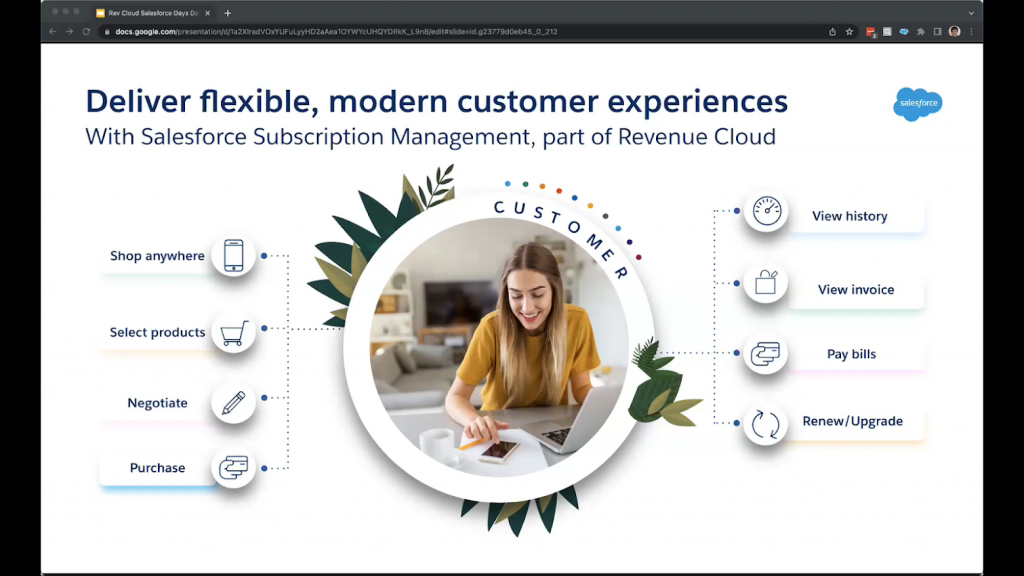The height and width of the screenshot is (576, 1024).
Task: Click the slide title Deliver flexible, modern
Action: point(436,101)
